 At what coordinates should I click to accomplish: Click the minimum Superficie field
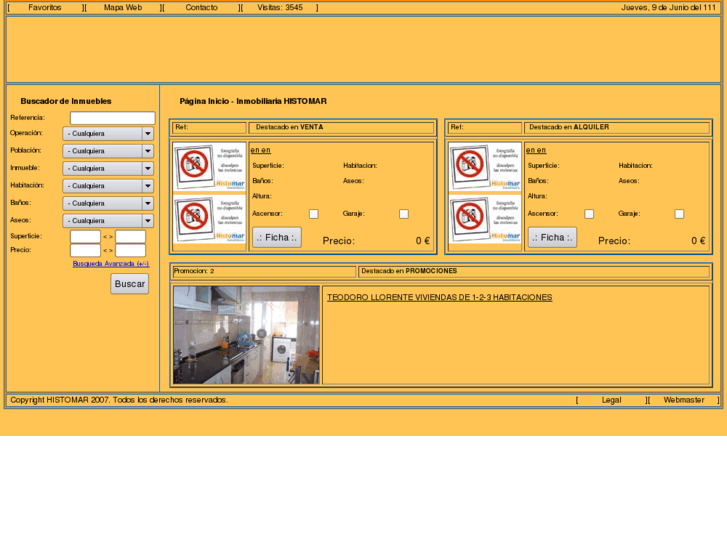[x=85, y=237]
